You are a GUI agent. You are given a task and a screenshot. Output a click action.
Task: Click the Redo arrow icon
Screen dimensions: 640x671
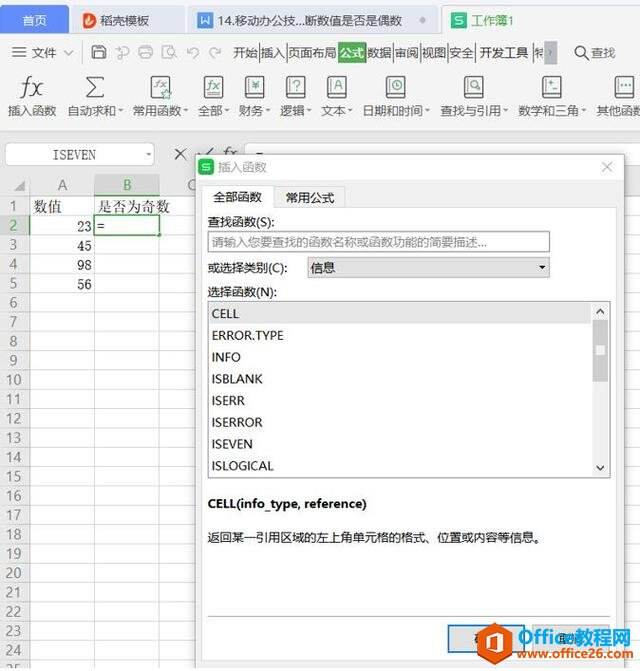point(215,53)
